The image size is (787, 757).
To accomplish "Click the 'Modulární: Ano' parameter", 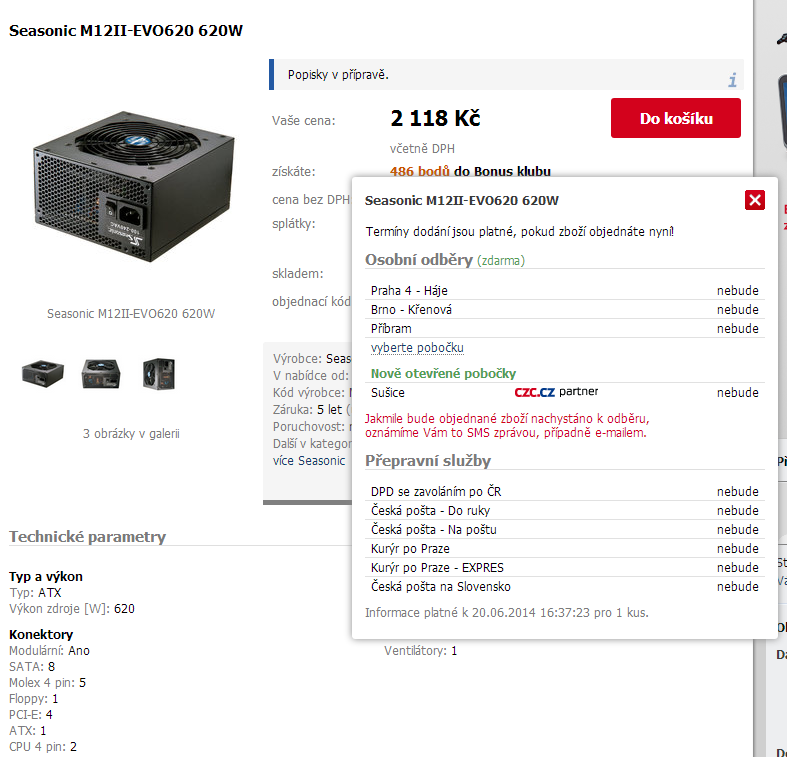I will [x=49, y=651].
